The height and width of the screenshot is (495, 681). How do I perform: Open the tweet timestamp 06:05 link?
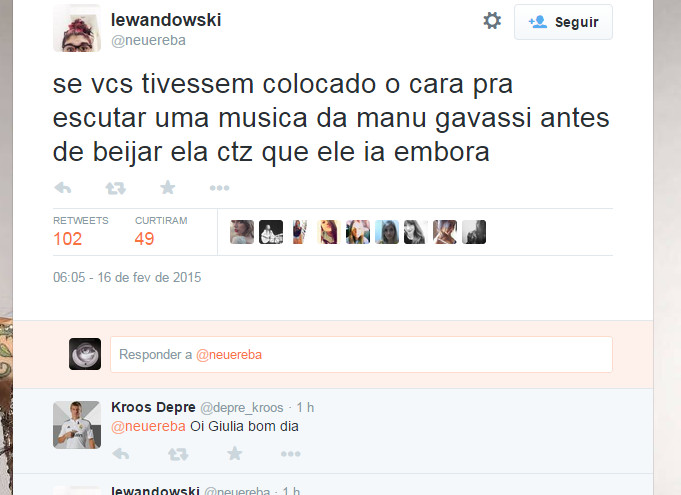click(x=127, y=277)
